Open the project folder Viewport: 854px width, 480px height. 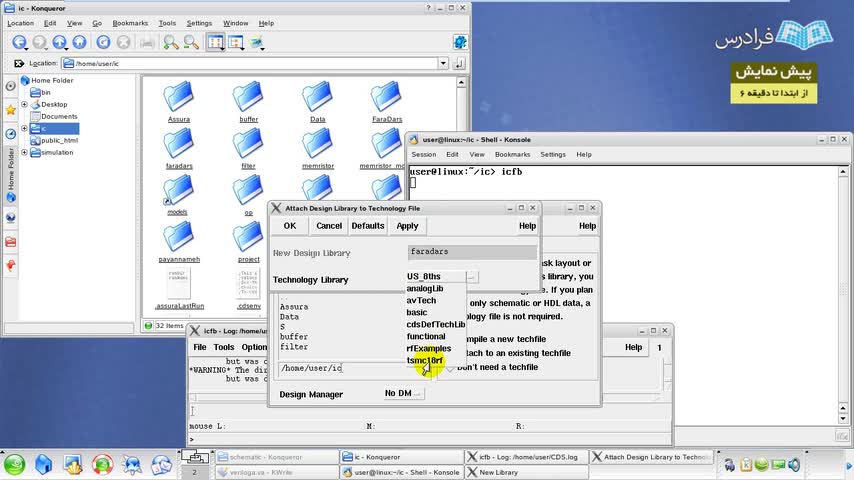[248, 242]
